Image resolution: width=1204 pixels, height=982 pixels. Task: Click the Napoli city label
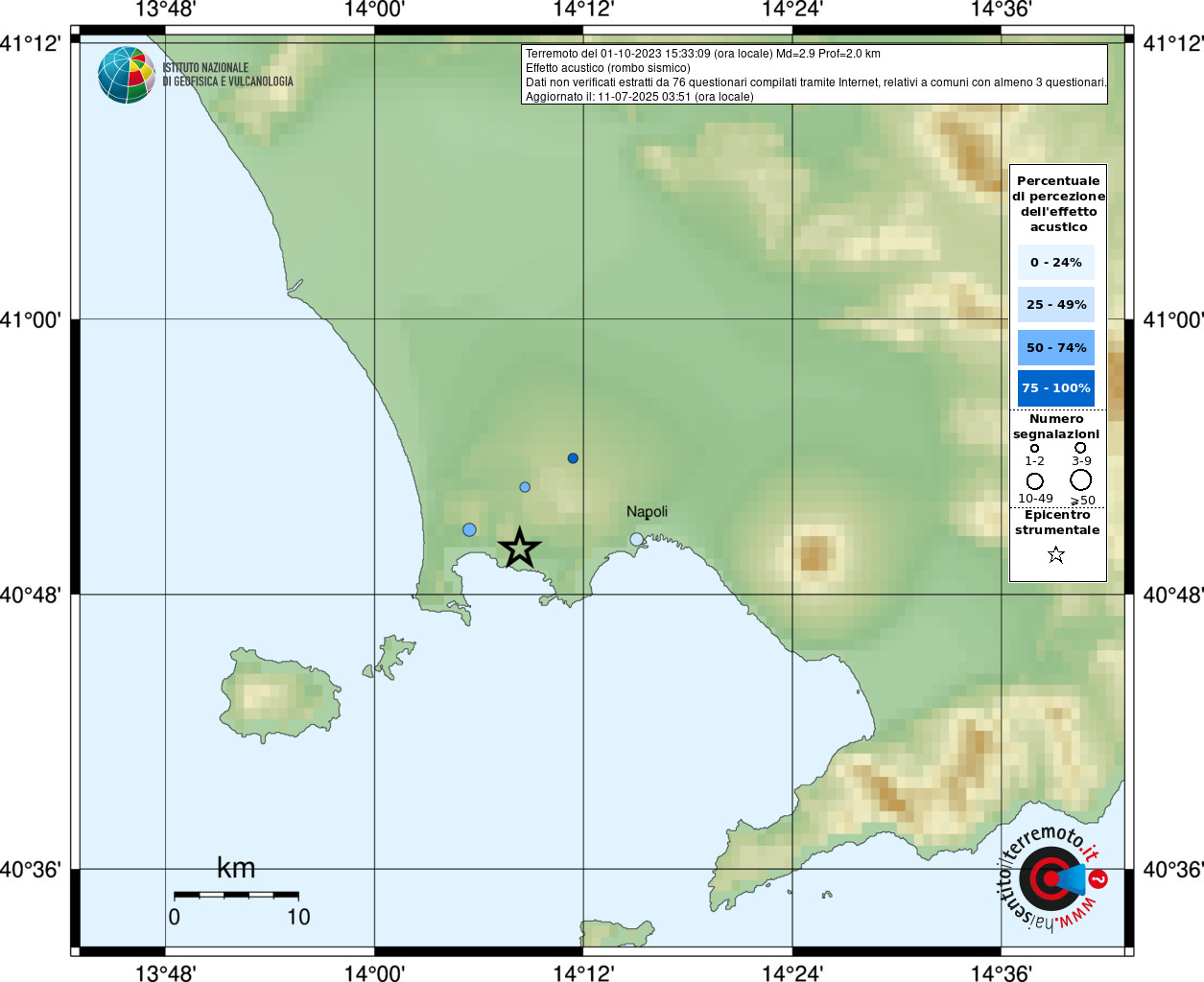click(647, 511)
